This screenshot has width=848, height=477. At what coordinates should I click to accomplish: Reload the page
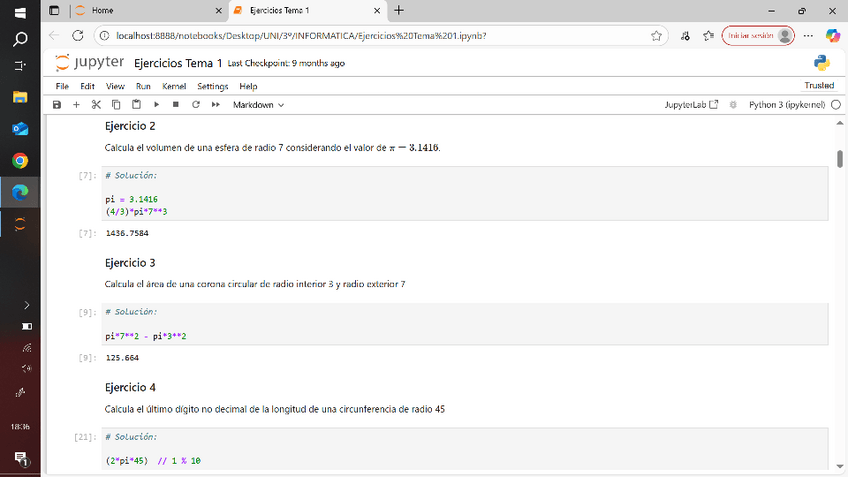78,36
